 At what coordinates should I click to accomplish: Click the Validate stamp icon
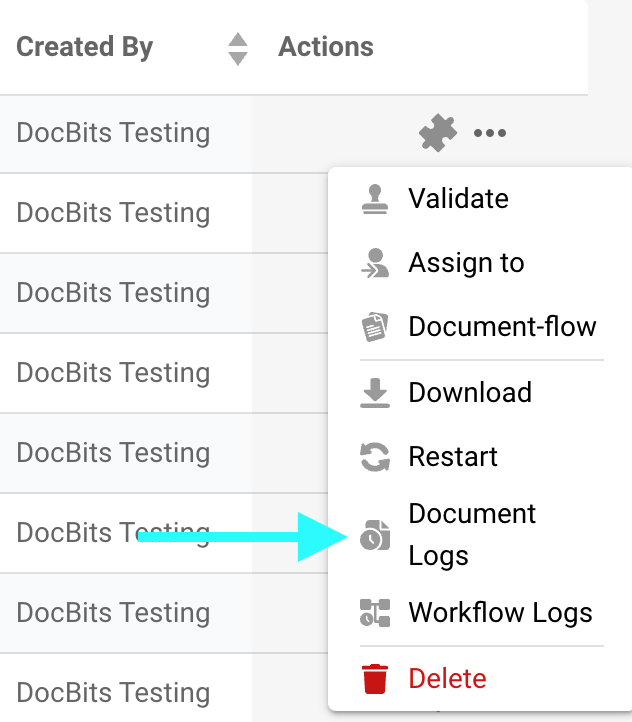point(375,199)
